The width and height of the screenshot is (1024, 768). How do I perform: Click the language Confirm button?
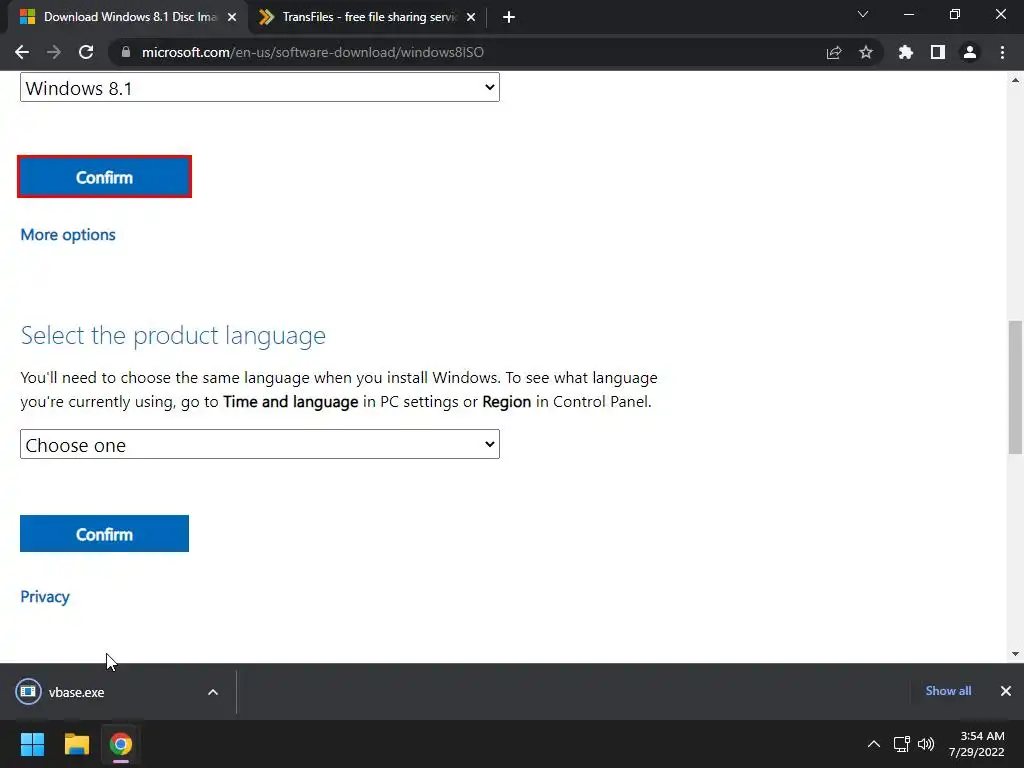104,534
